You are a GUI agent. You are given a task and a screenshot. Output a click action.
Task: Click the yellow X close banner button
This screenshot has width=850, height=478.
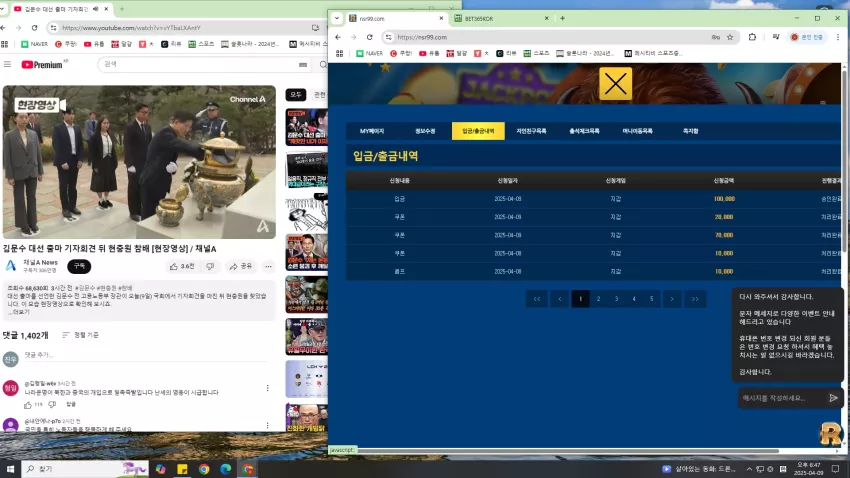(615, 84)
